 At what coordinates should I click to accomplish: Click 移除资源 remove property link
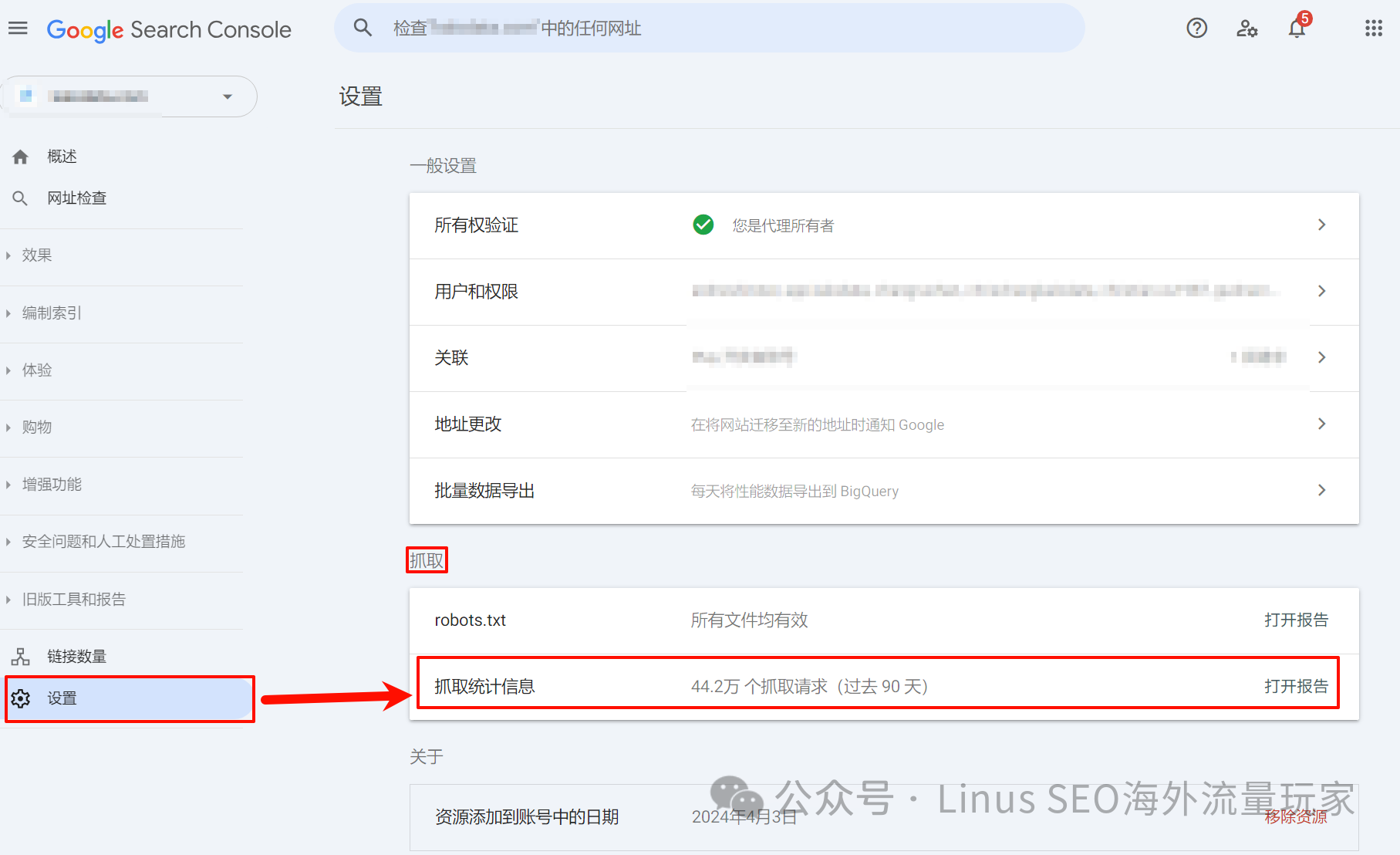tap(1296, 817)
